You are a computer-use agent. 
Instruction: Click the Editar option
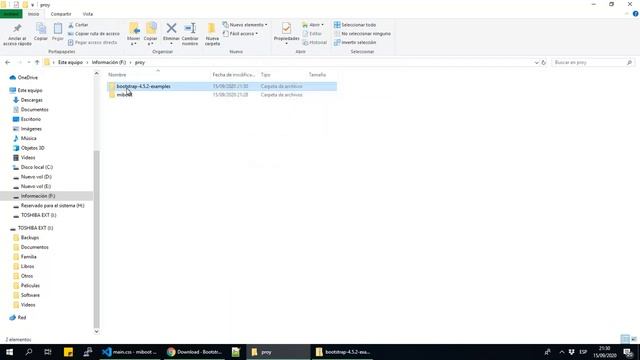(312, 33)
